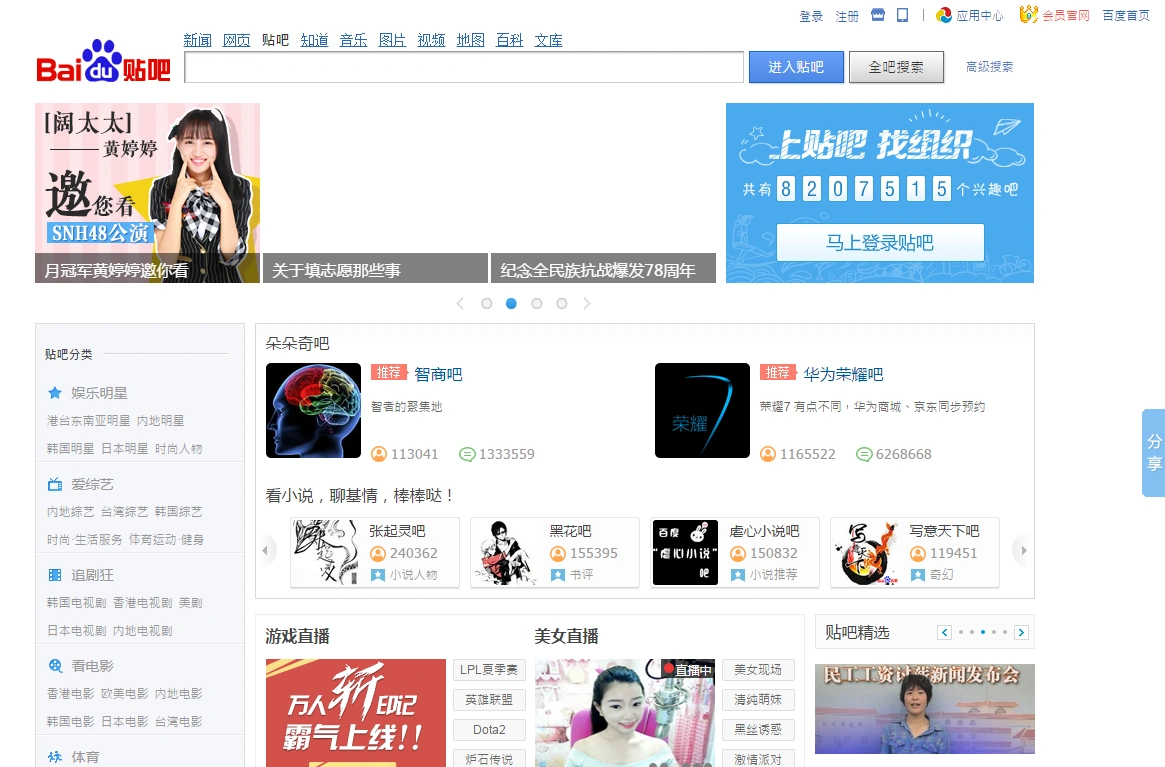Select the first banner carousel dot
Screen dimensions: 1165x767
click(x=487, y=303)
